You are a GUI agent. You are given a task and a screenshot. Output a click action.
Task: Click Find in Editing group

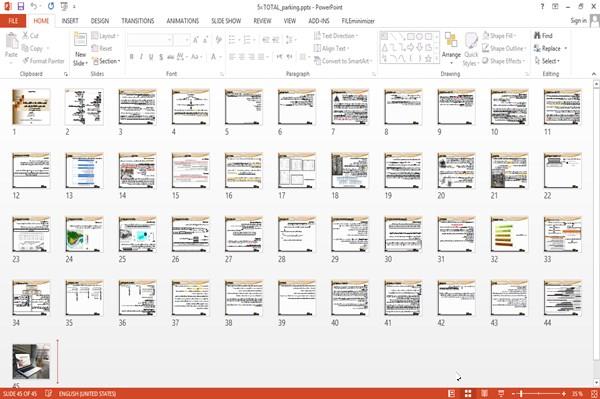coord(543,36)
